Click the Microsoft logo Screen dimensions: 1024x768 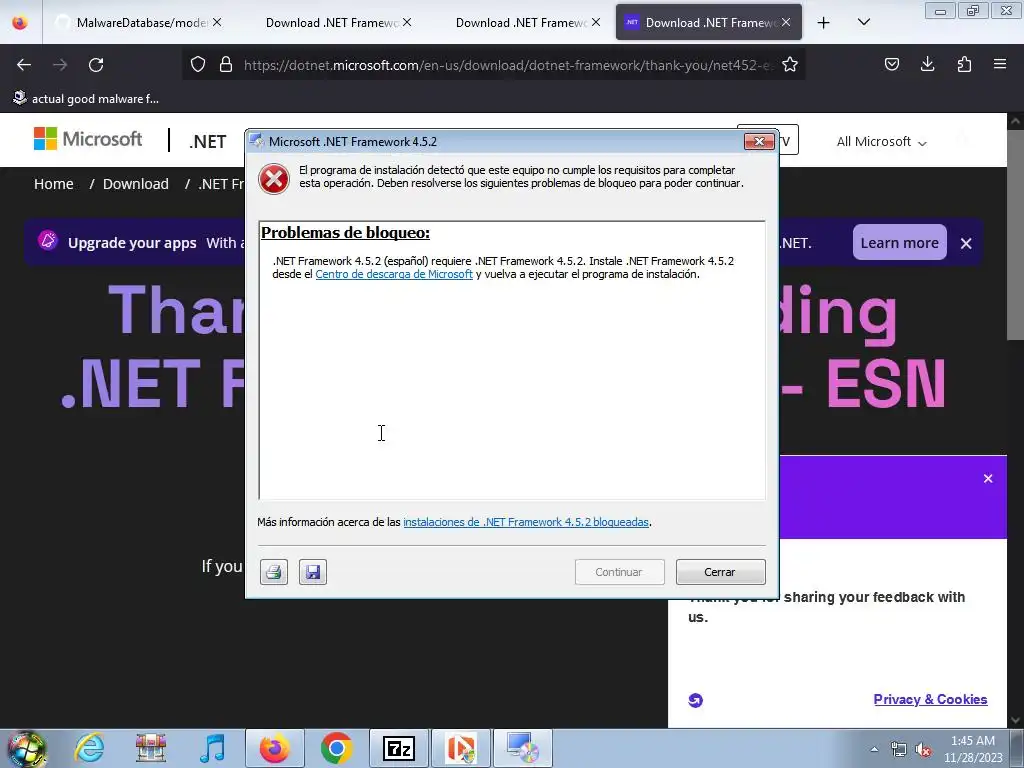tap(88, 139)
